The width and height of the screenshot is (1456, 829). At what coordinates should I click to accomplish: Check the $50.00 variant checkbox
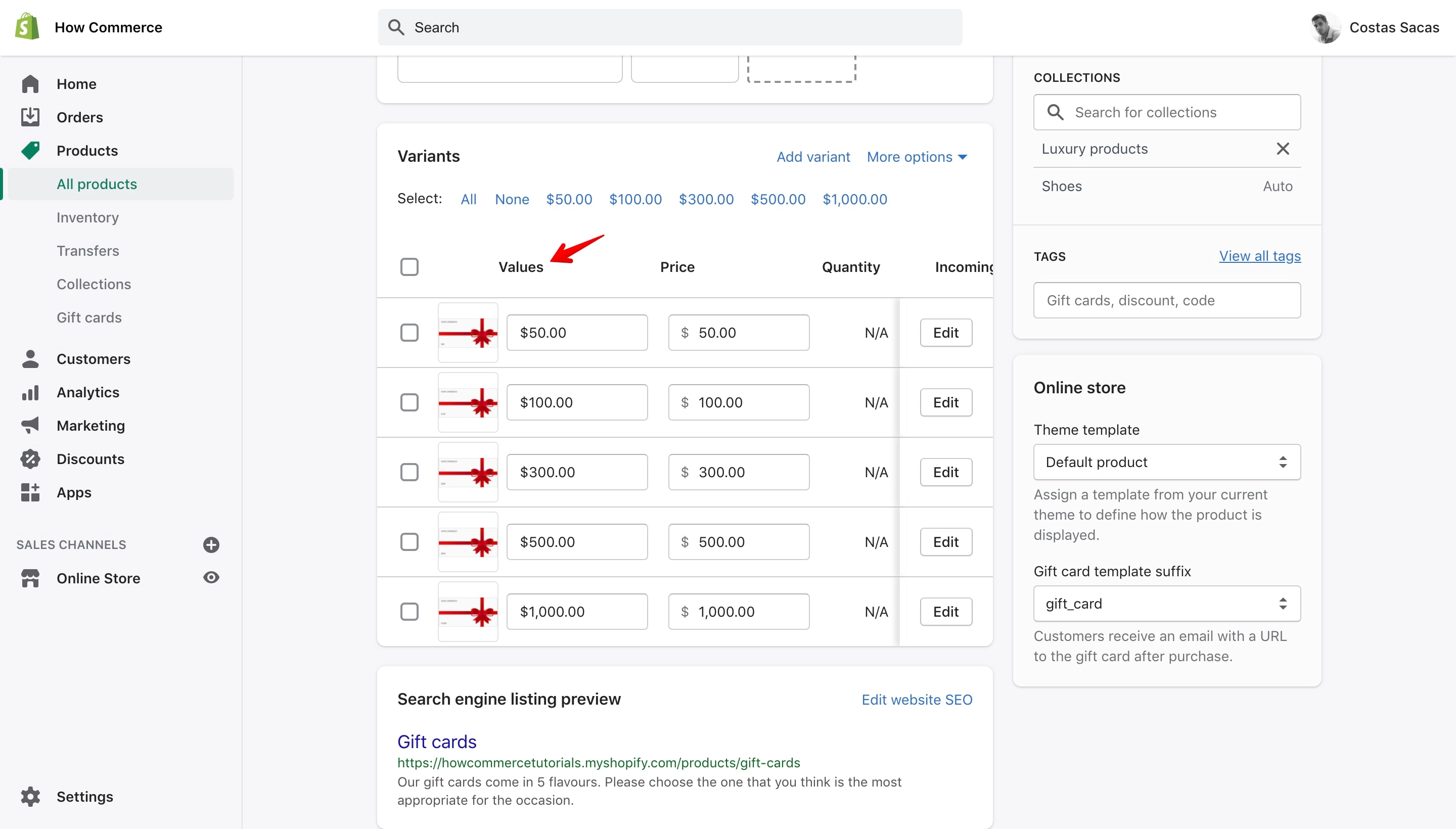point(409,333)
